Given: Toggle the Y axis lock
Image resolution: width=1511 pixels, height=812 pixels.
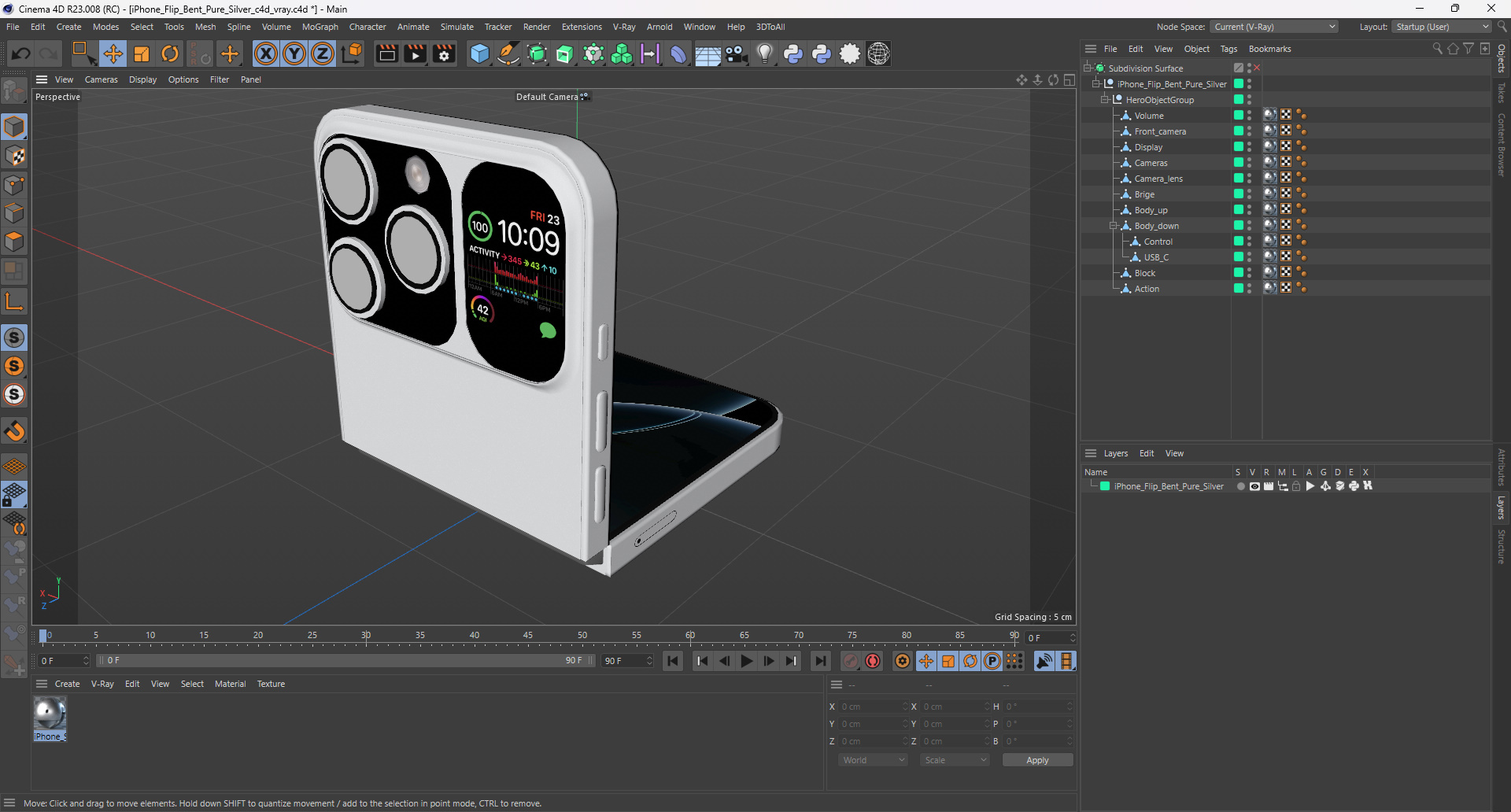Looking at the screenshot, I should [294, 54].
